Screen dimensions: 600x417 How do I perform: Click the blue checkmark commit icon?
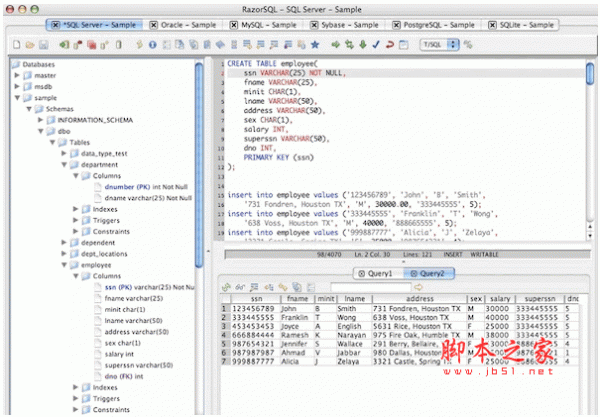click(374, 45)
